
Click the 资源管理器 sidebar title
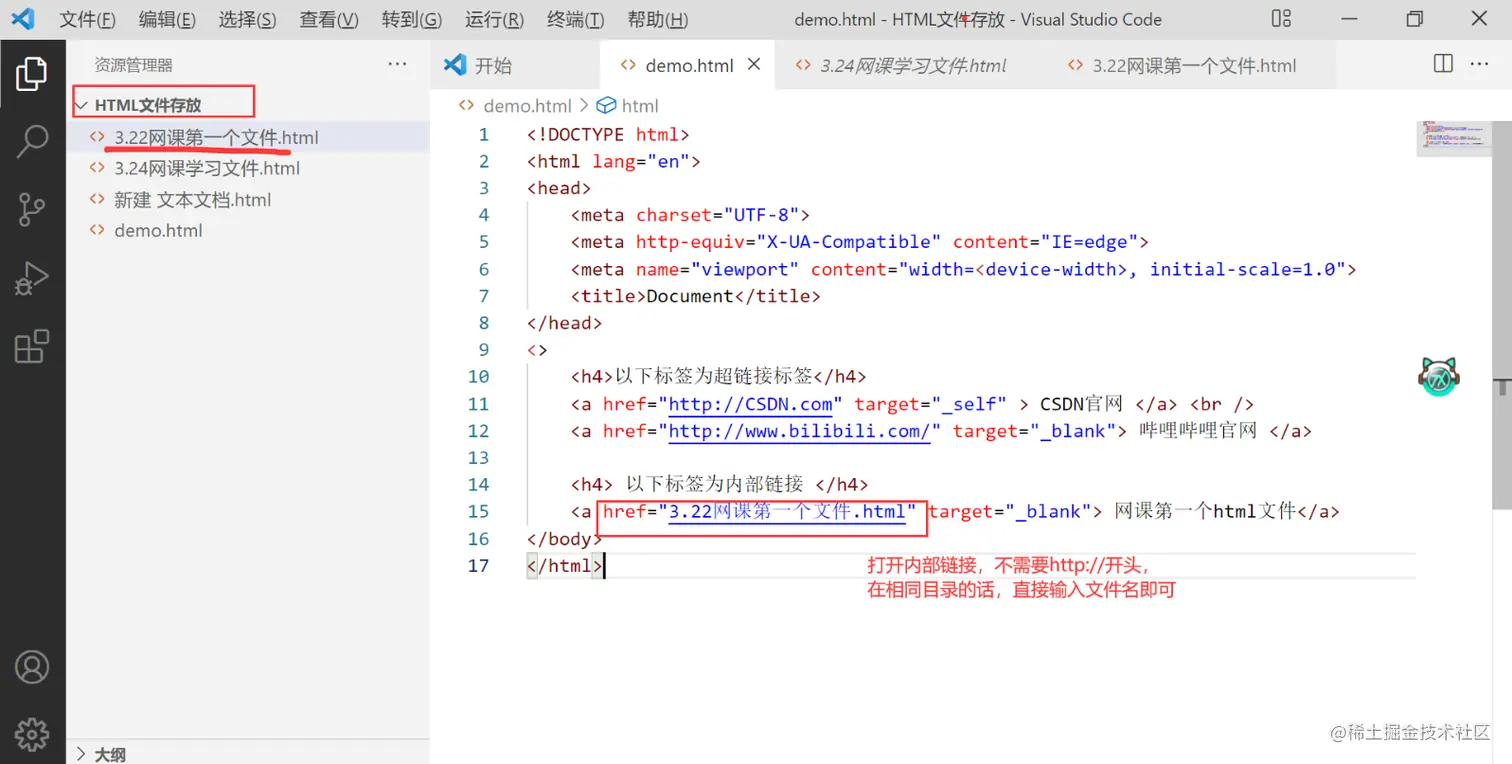pos(133,65)
